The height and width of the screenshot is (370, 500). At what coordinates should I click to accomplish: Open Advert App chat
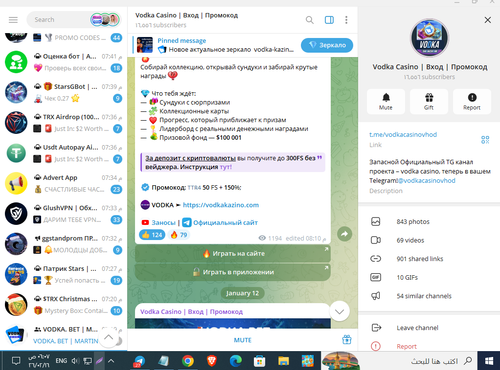point(63,183)
